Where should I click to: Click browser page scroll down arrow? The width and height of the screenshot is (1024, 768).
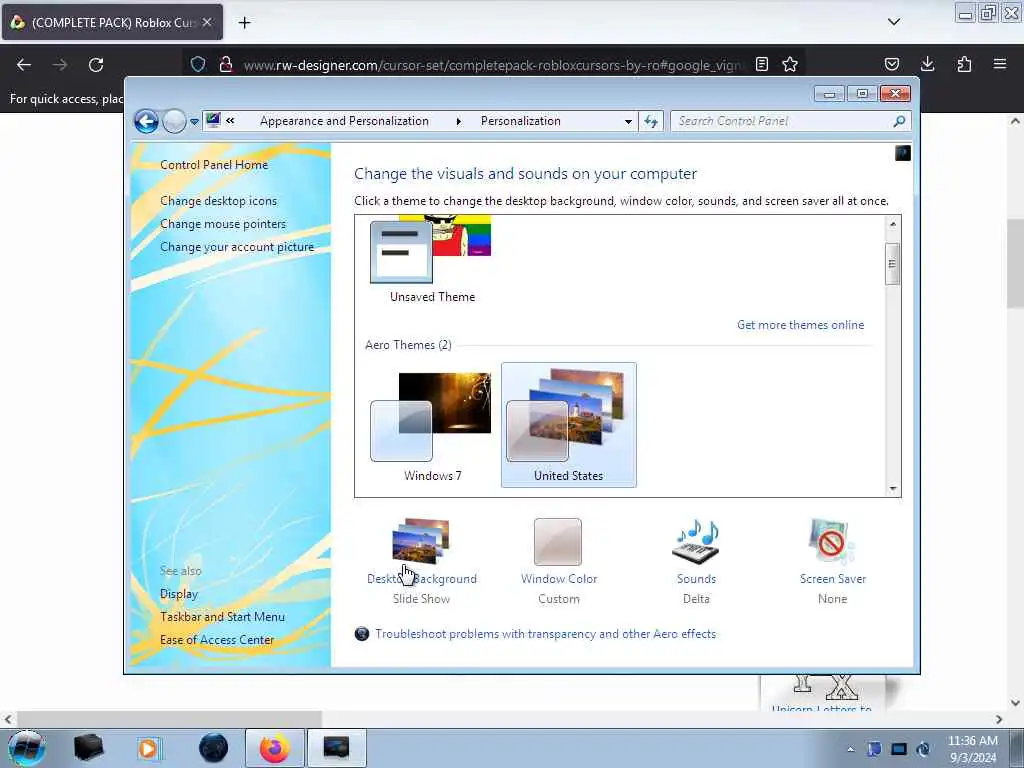(1015, 703)
